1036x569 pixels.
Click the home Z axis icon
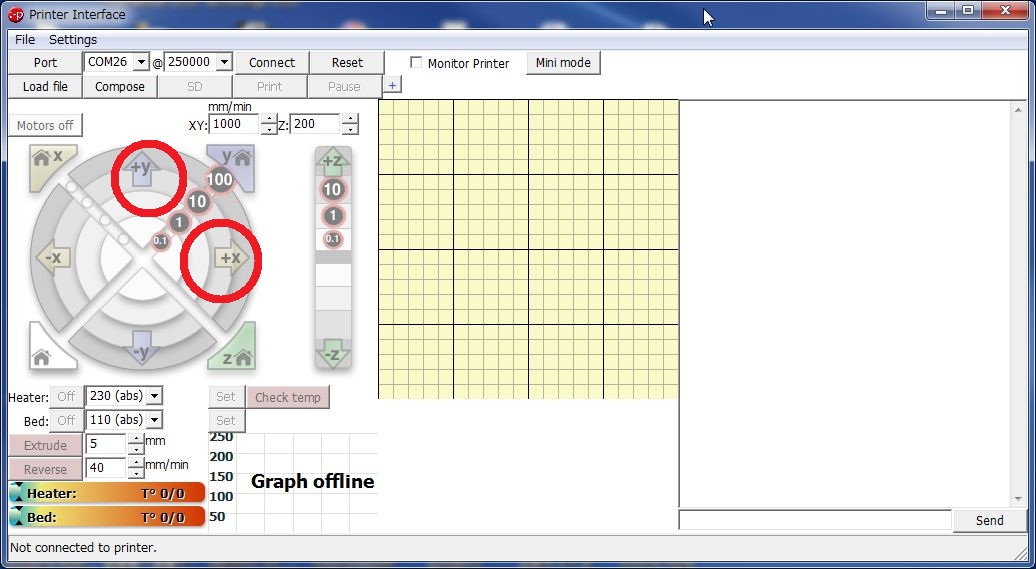point(235,352)
